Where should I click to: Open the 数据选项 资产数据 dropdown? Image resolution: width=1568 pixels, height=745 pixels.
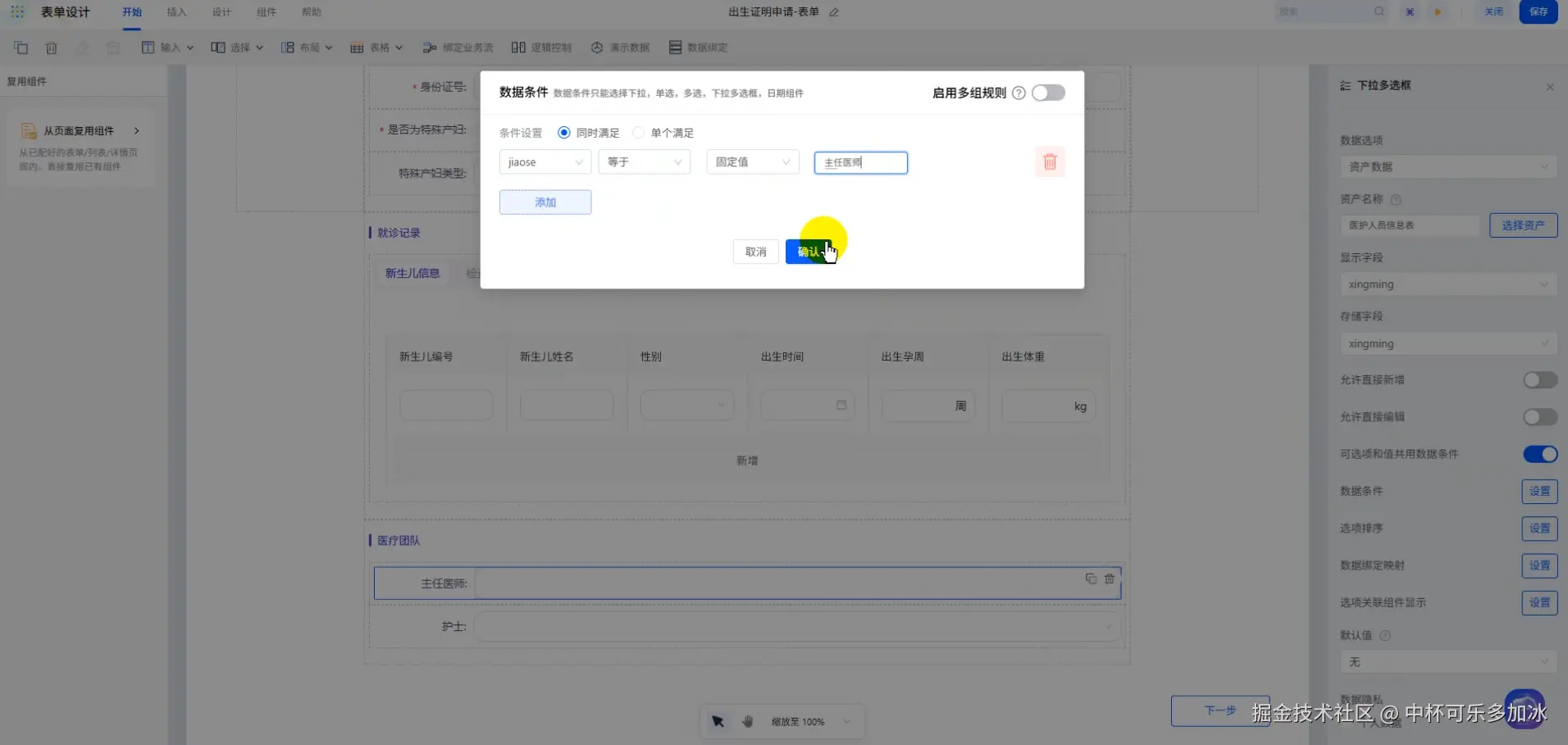pyautogui.click(x=1448, y=167)
